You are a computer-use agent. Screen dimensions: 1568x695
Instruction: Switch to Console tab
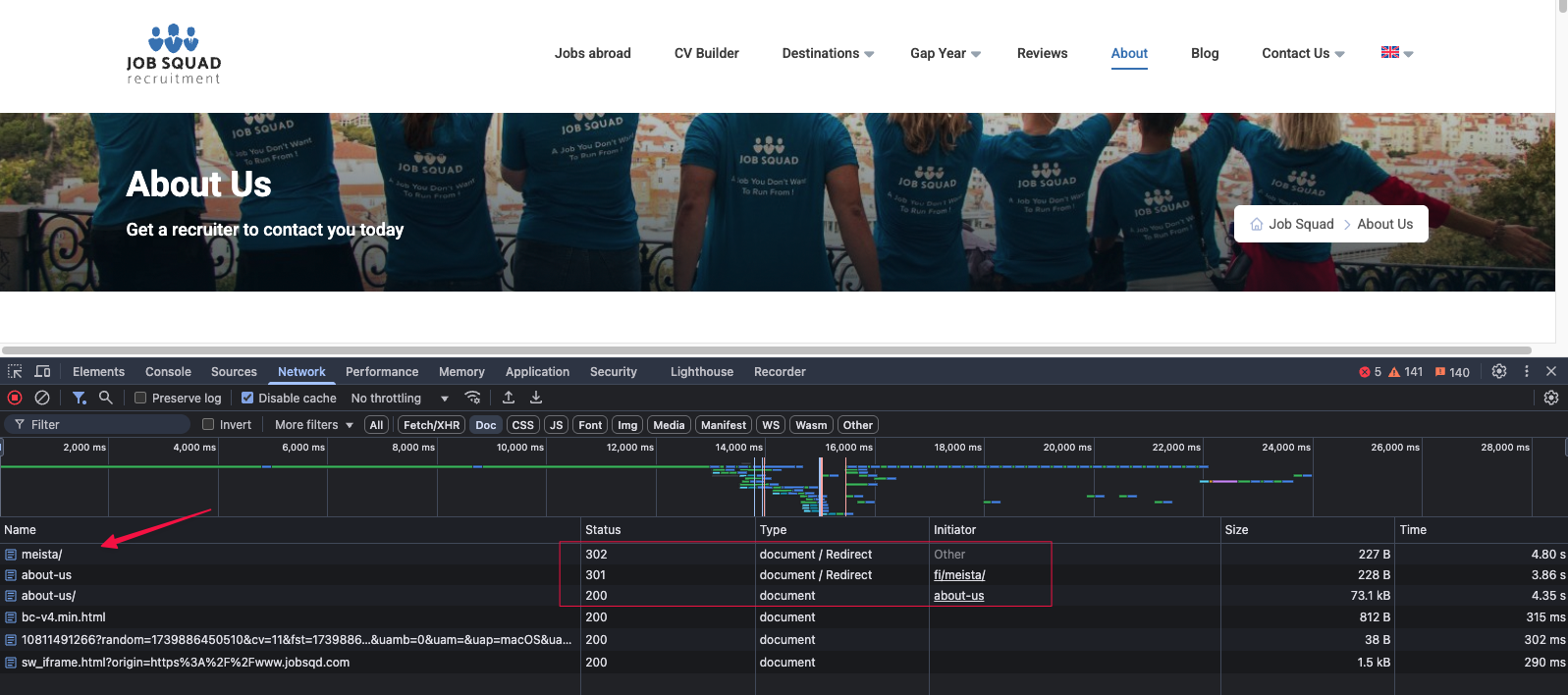(168, 371)
